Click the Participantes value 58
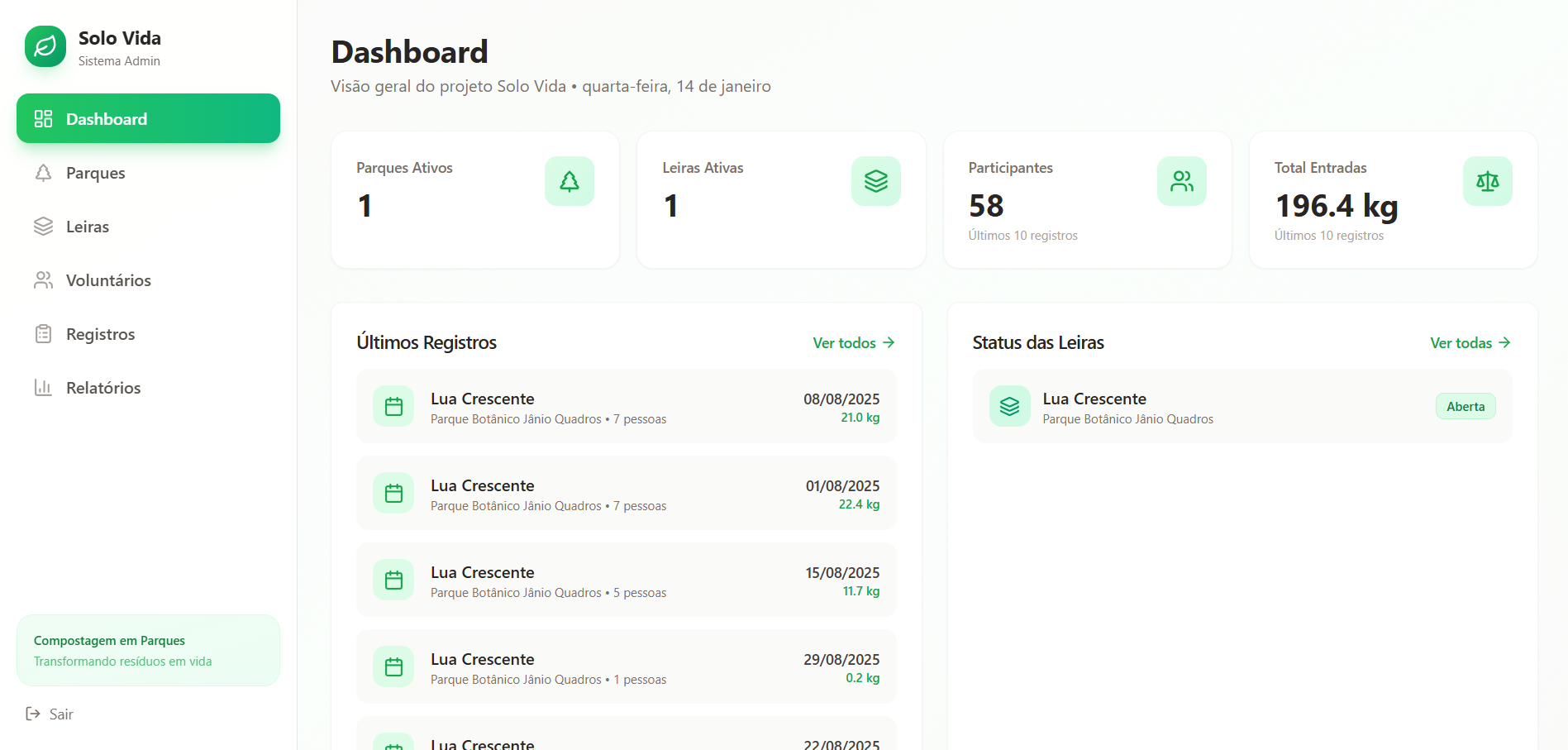This screenshot has height=750, width=1568. (986, 205)
